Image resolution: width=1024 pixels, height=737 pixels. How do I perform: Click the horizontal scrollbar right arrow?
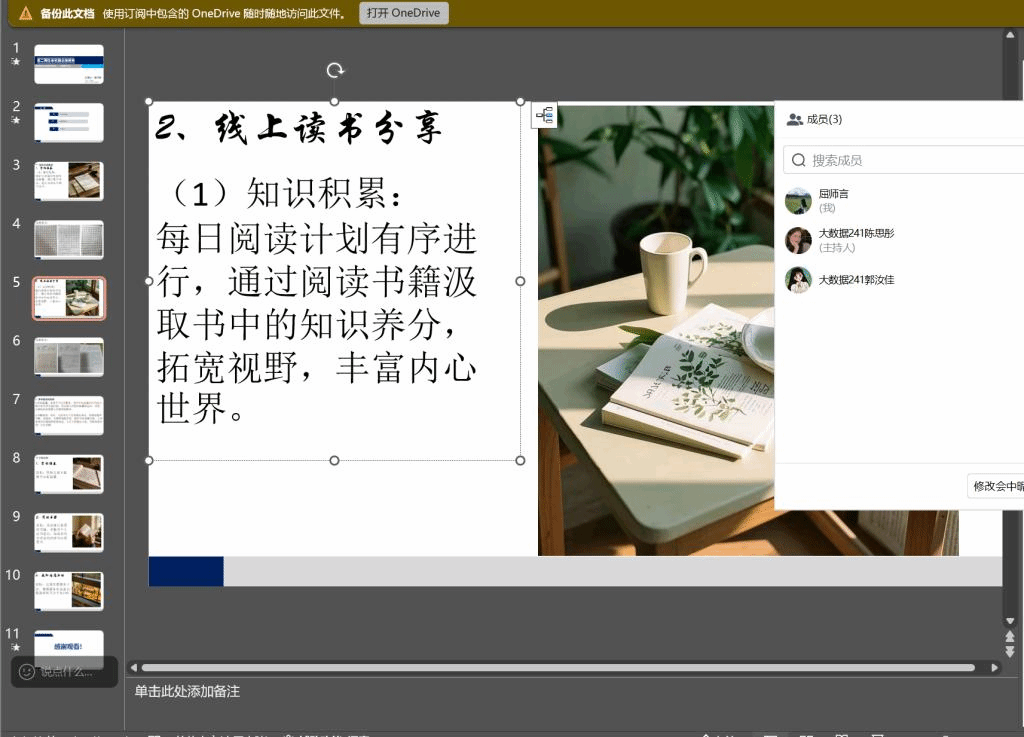(994, 667)
